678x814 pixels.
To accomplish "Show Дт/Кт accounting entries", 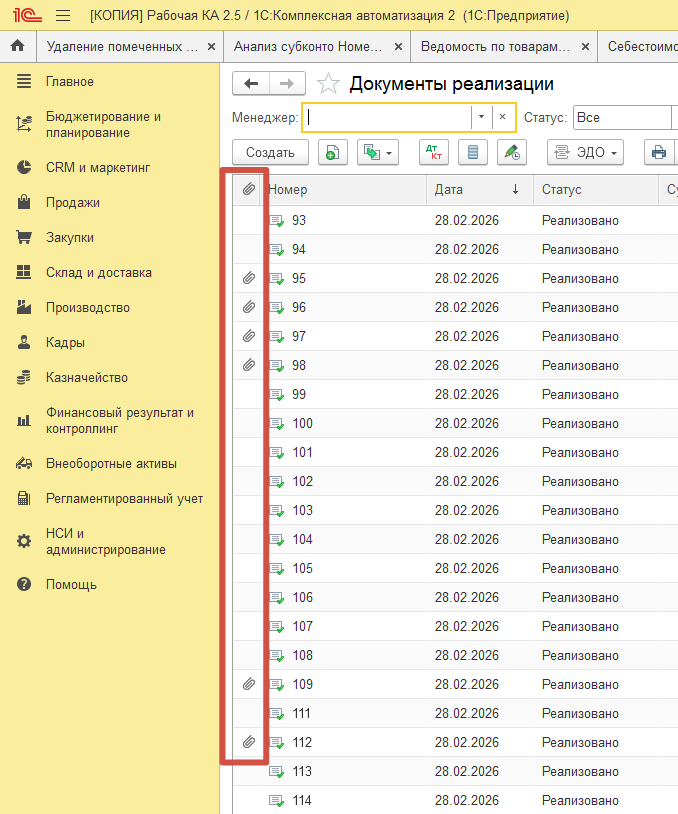I will (x=433, y=153).
